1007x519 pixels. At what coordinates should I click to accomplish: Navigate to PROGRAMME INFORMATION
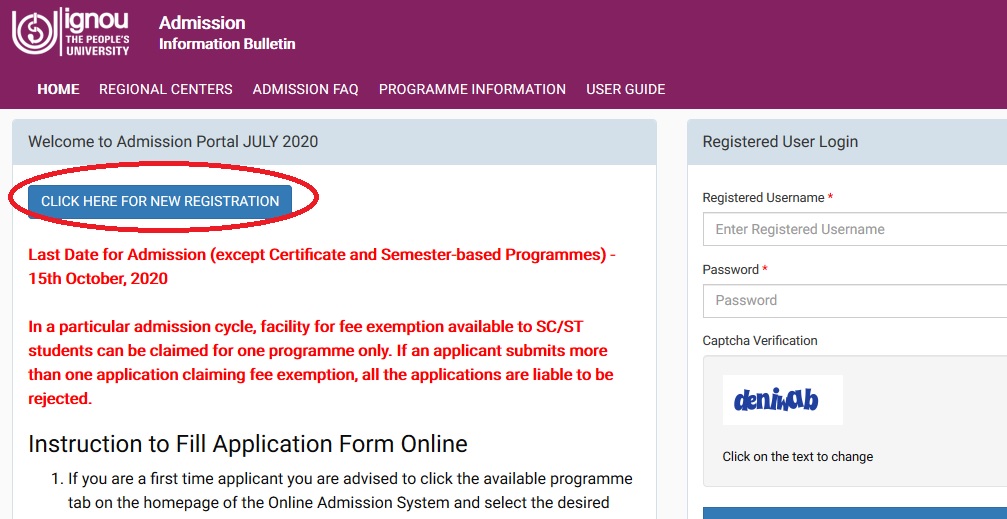coord(472,89)
